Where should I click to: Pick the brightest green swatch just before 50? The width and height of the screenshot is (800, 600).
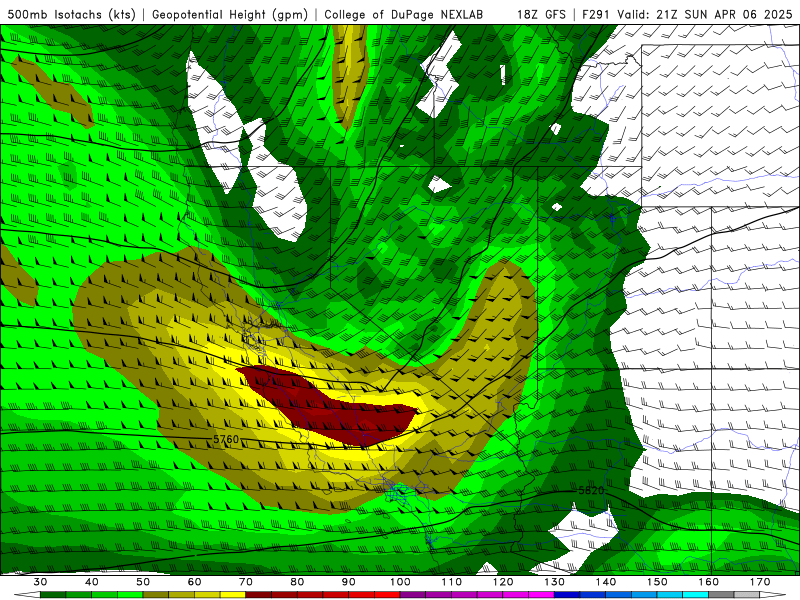pyautogui.click(x=130, y=595)
